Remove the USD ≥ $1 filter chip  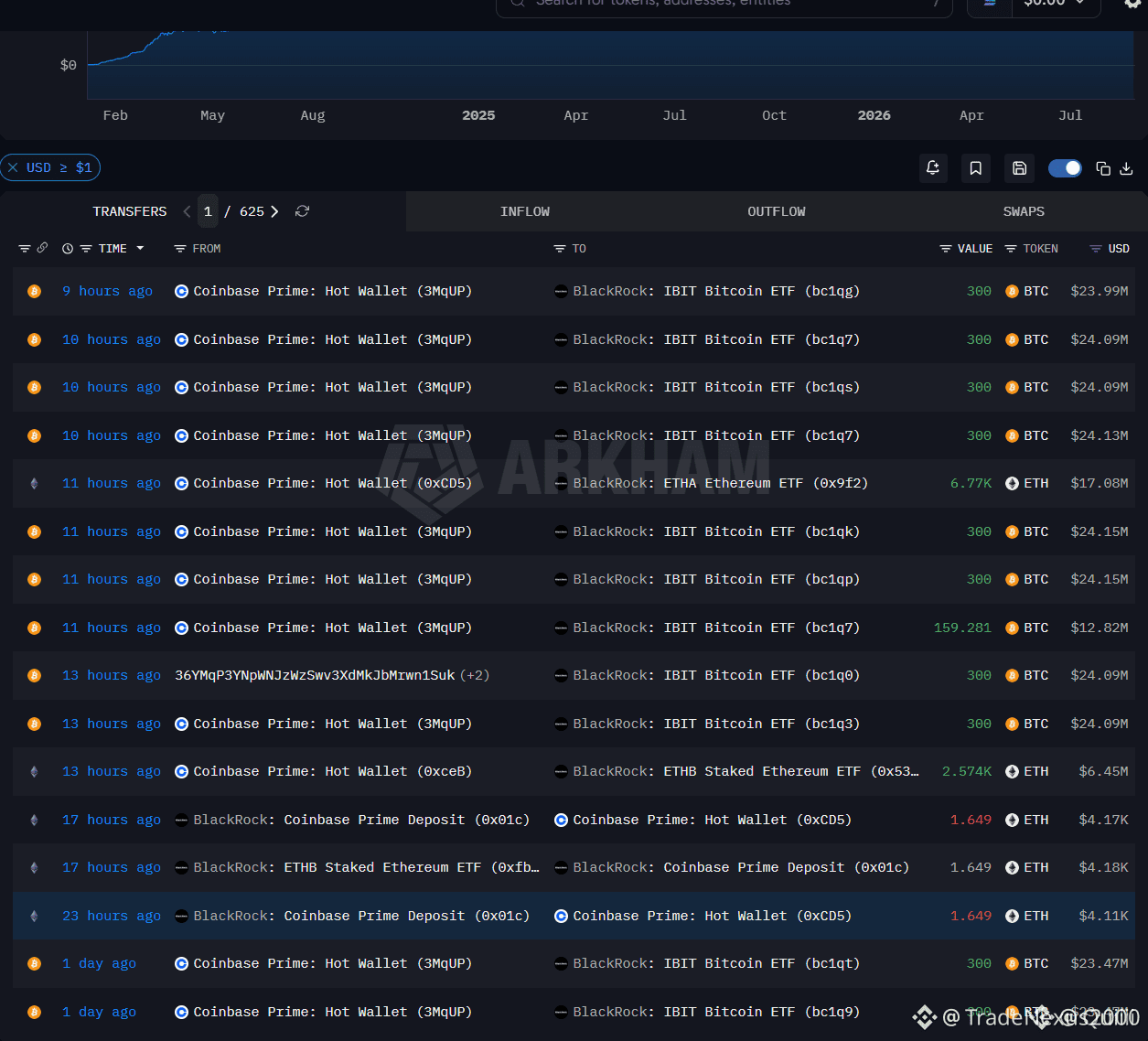pos(13,167)
